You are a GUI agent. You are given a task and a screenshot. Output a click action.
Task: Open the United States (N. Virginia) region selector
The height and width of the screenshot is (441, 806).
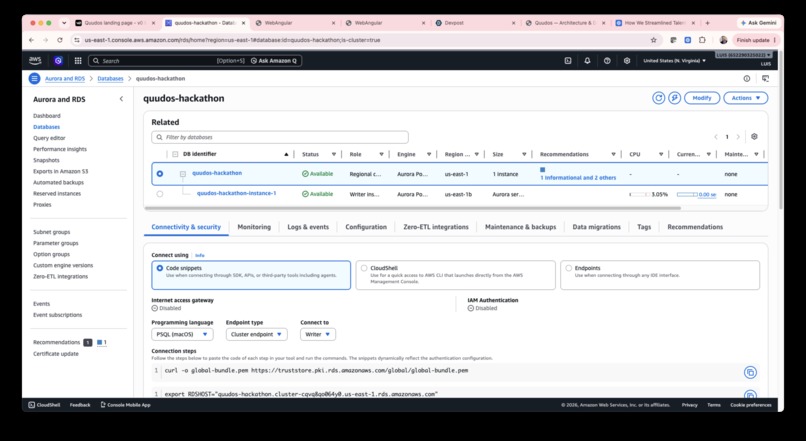(x=674, y=61)
